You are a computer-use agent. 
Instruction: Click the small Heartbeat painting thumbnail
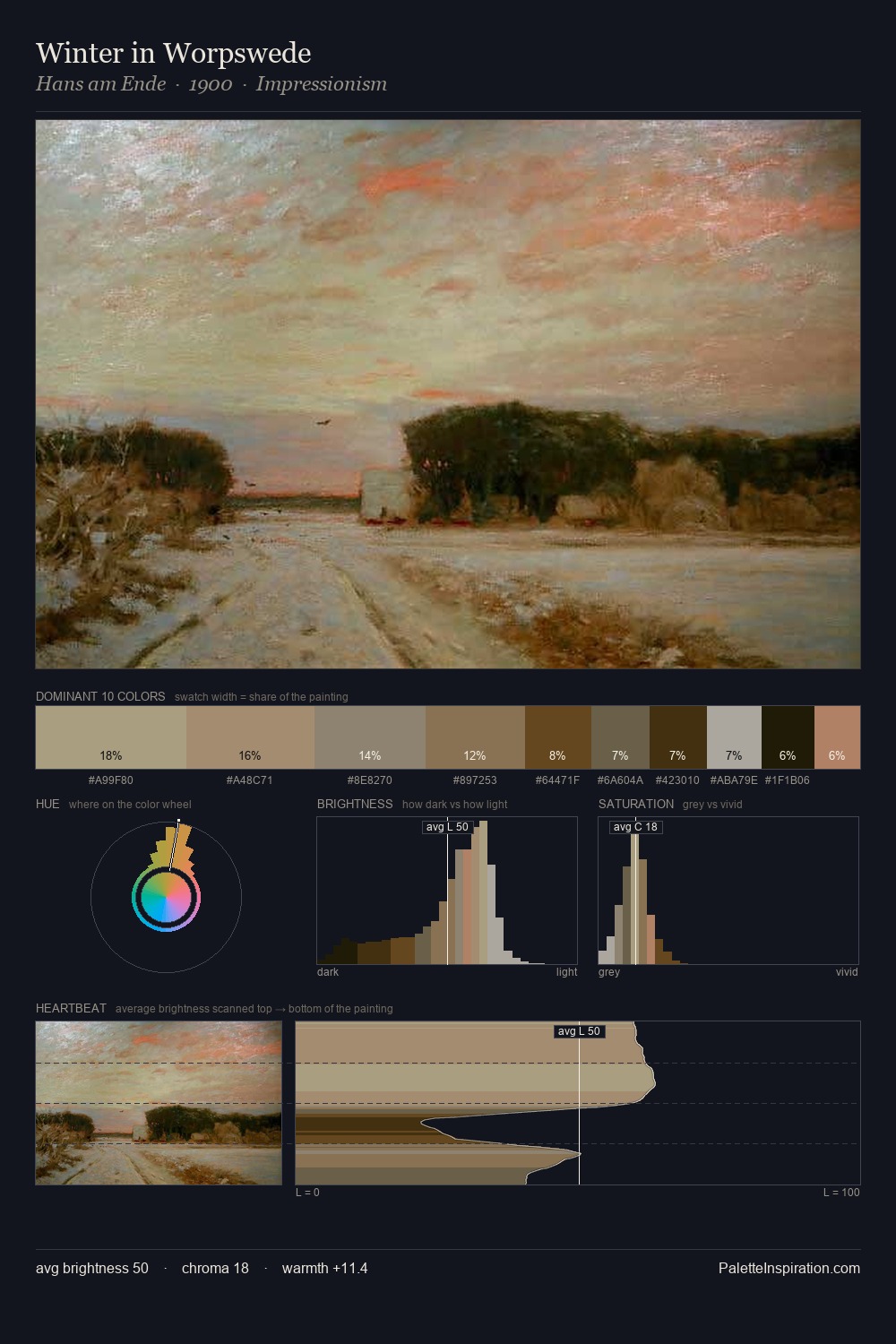[159, 1103]
